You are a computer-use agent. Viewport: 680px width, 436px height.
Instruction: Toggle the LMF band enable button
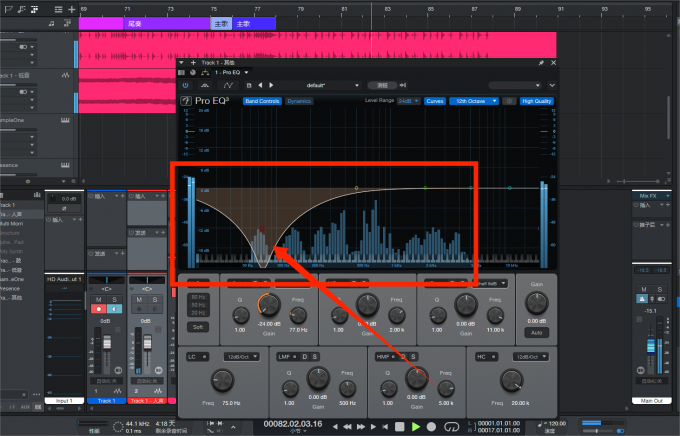[295, 357]
